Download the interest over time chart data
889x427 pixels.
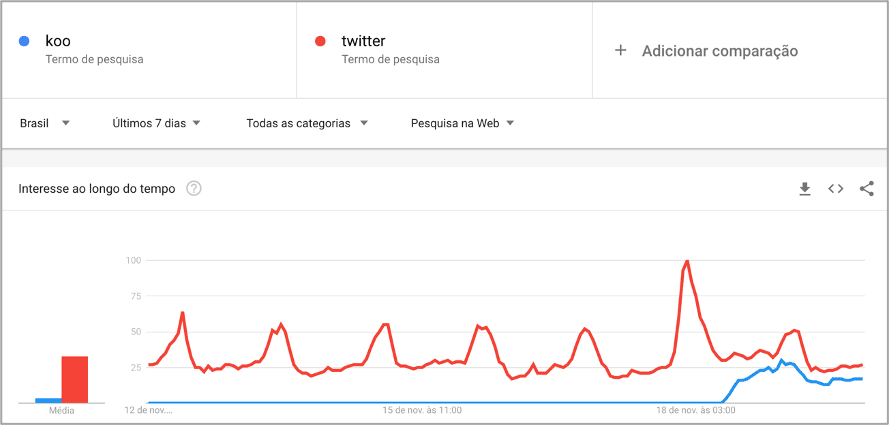[805, 189]
